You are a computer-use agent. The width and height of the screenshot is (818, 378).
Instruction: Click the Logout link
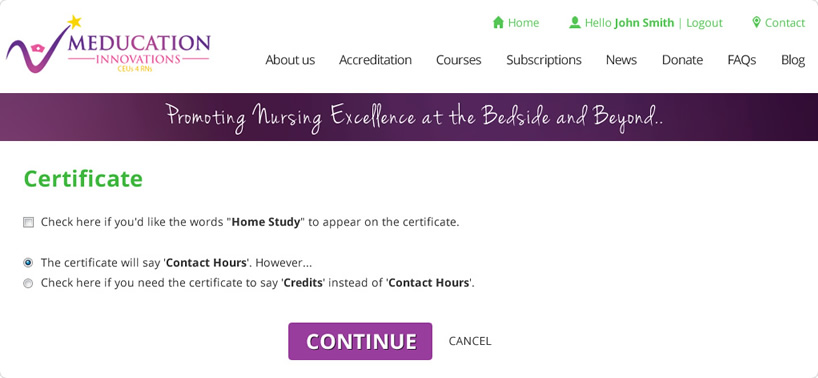pyautogui.click(x=704, y=23)
